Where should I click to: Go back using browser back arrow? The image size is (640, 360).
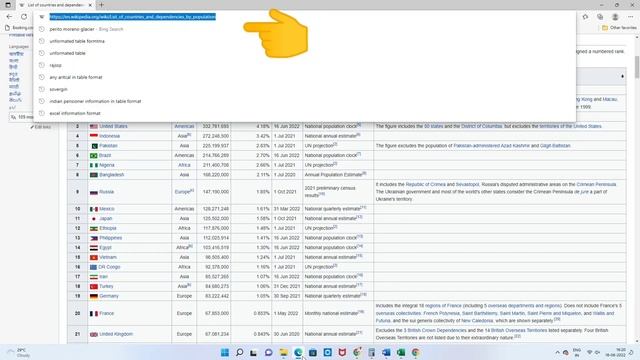point(9,17)
